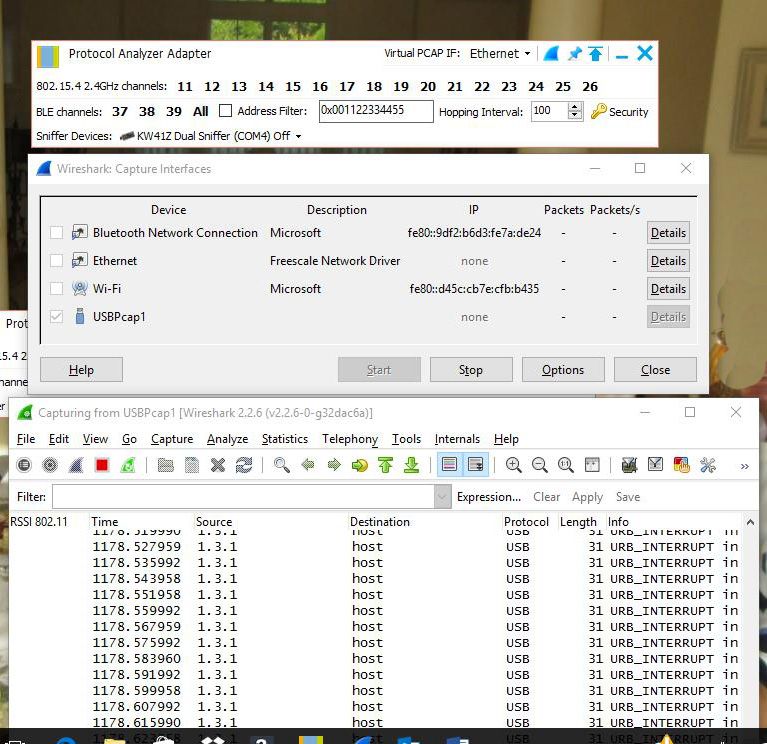Open the Internals menu
The image size is (767, 744).
pos(457,439)
